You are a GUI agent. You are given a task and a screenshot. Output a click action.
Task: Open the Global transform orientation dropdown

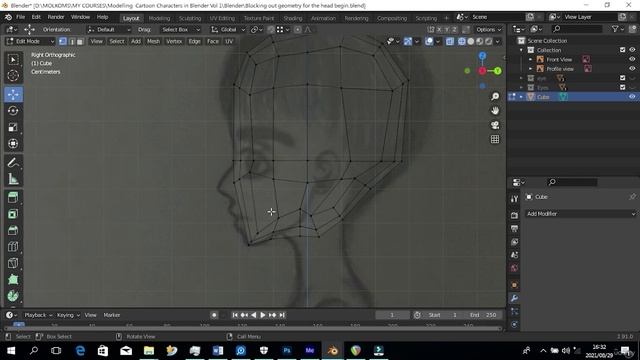[x=228, y=29]
